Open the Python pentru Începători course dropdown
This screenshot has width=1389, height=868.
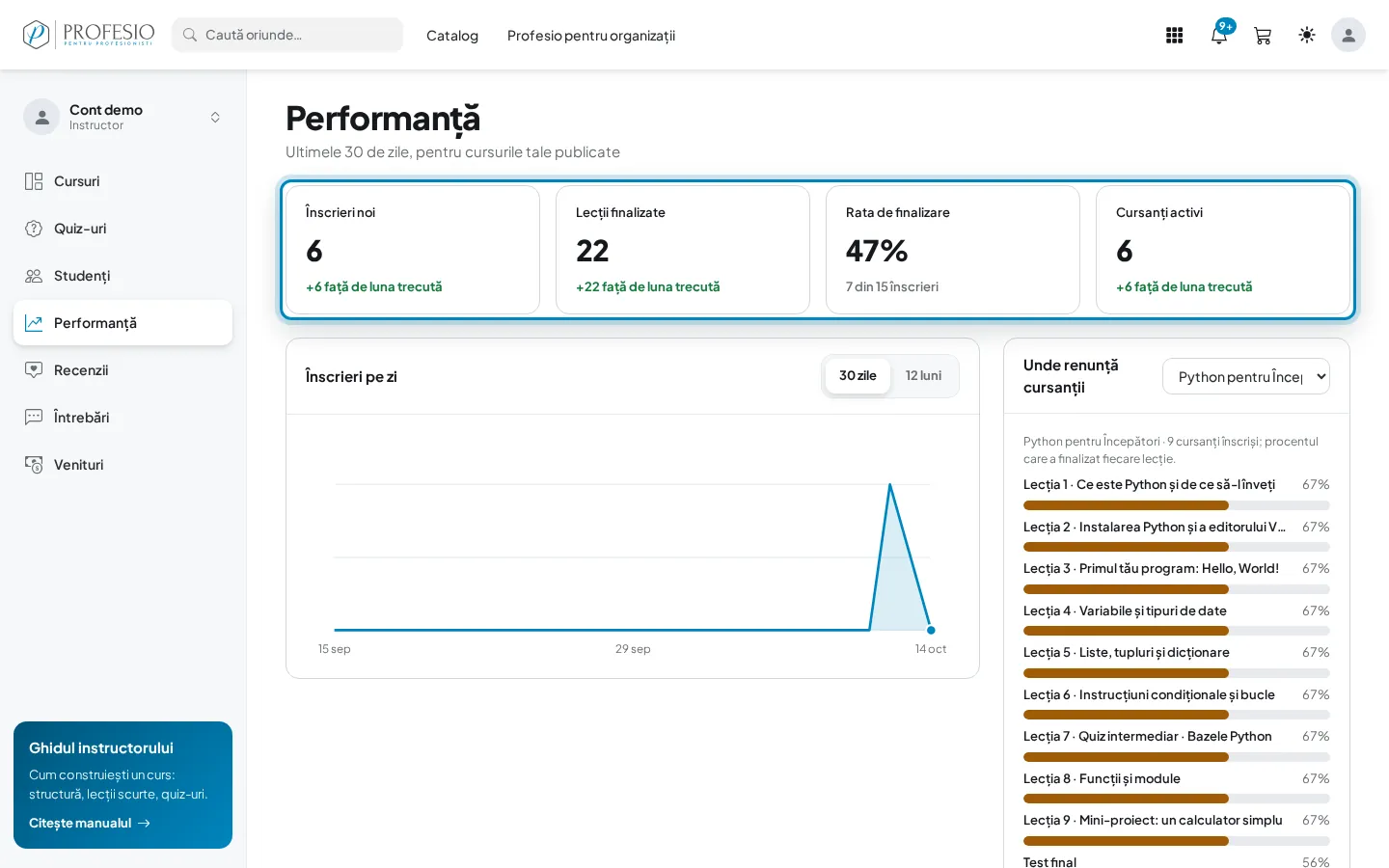pos(1246,376)
